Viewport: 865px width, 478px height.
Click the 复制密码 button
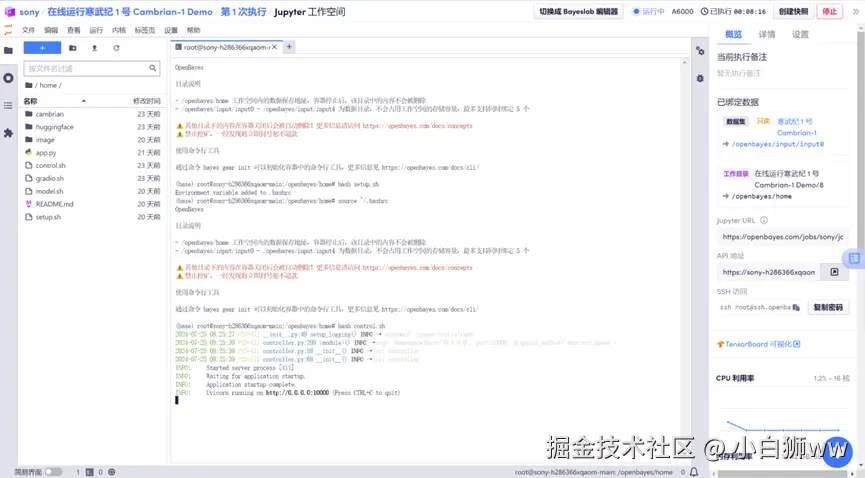coord(828,307)
